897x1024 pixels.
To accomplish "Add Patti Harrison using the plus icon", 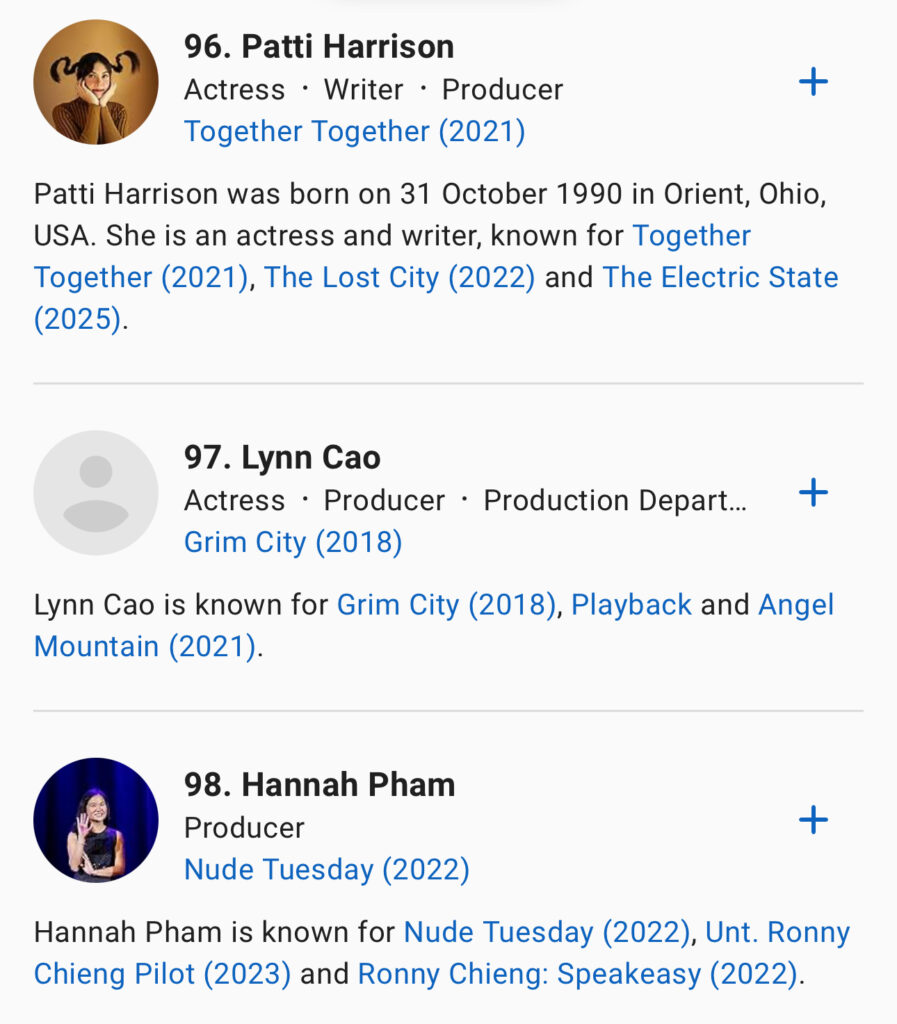I will 813,82.
